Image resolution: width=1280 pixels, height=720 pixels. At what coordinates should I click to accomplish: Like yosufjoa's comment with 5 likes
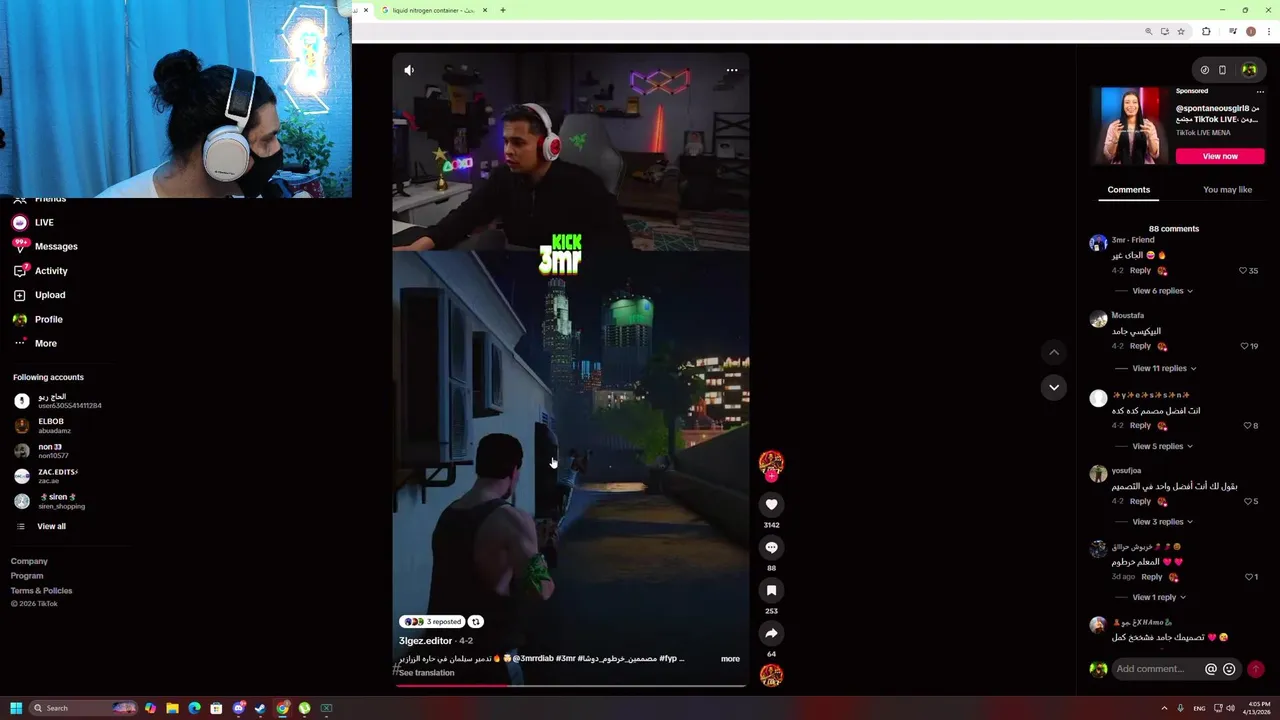[x=1247, y=502]
